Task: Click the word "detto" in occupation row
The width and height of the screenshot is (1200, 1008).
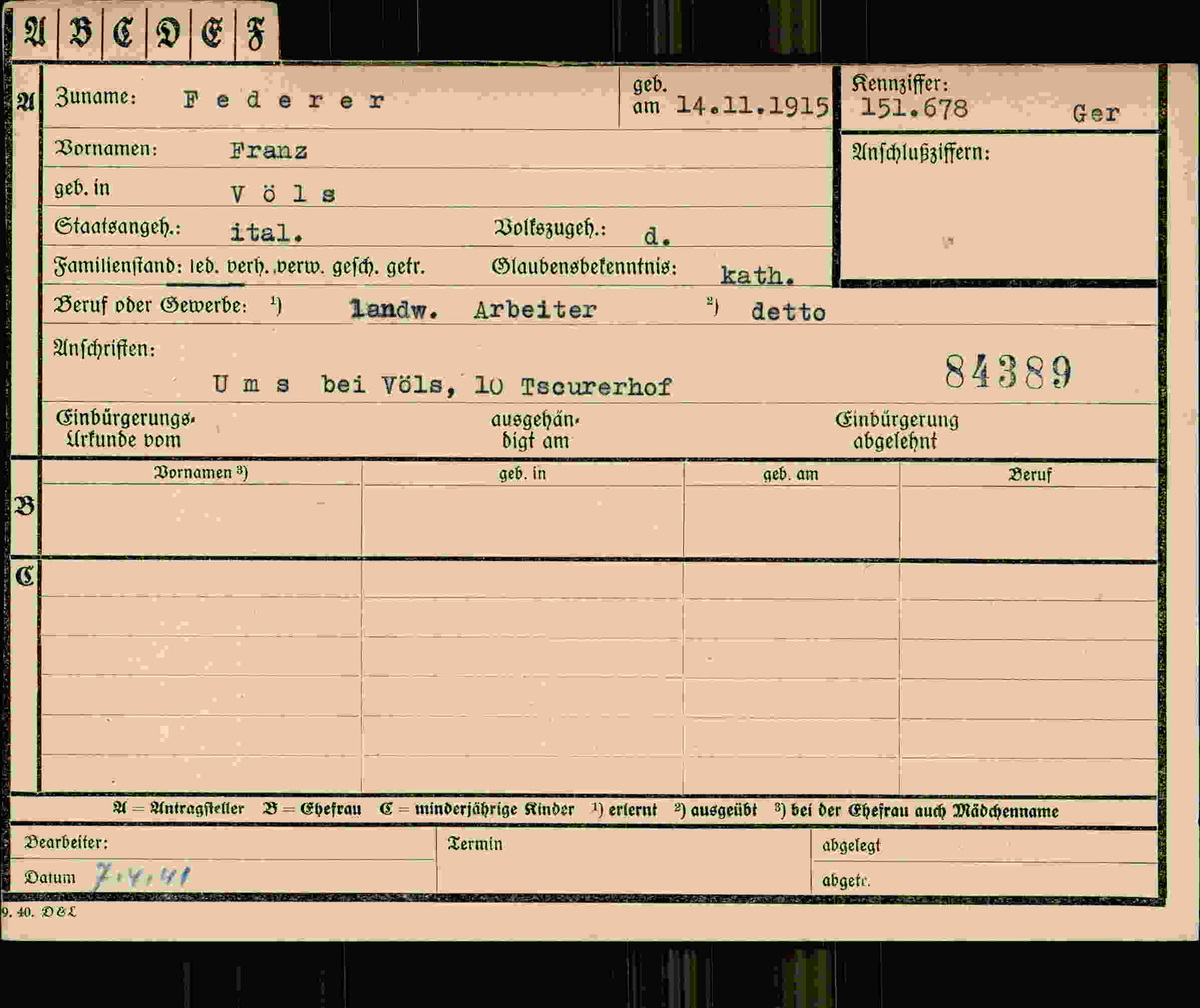Action: [x=788, y=312]
